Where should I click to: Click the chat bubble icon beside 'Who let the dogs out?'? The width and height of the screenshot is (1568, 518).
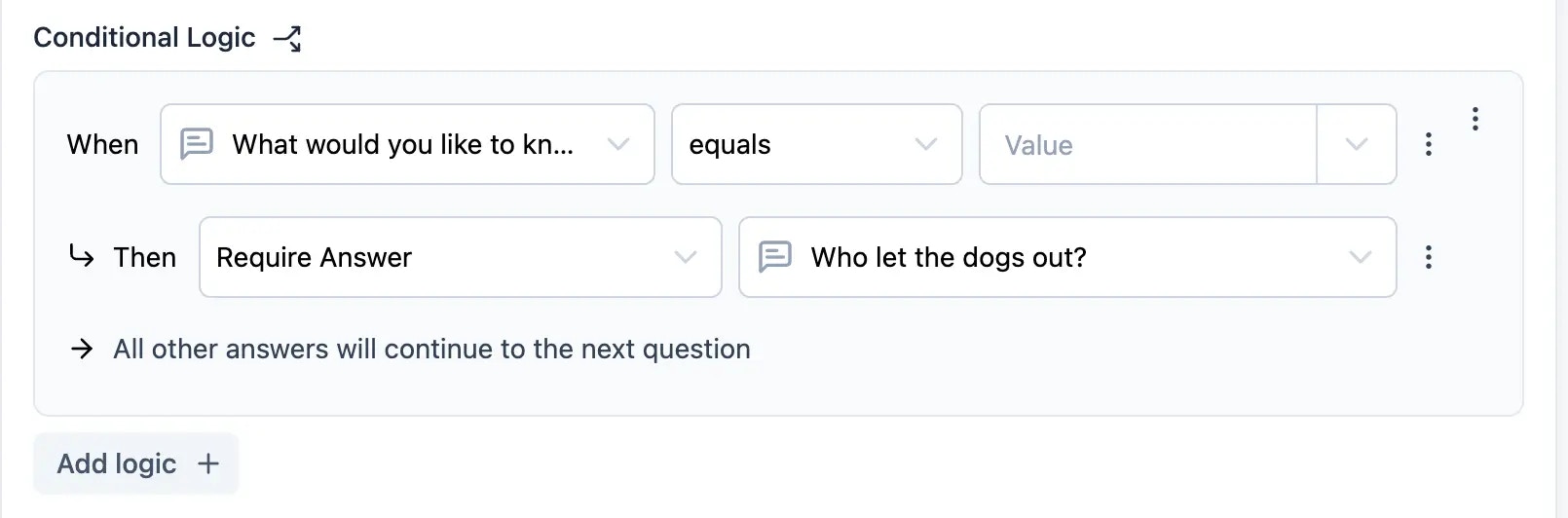pyautogui.click(x=775, y=257)
